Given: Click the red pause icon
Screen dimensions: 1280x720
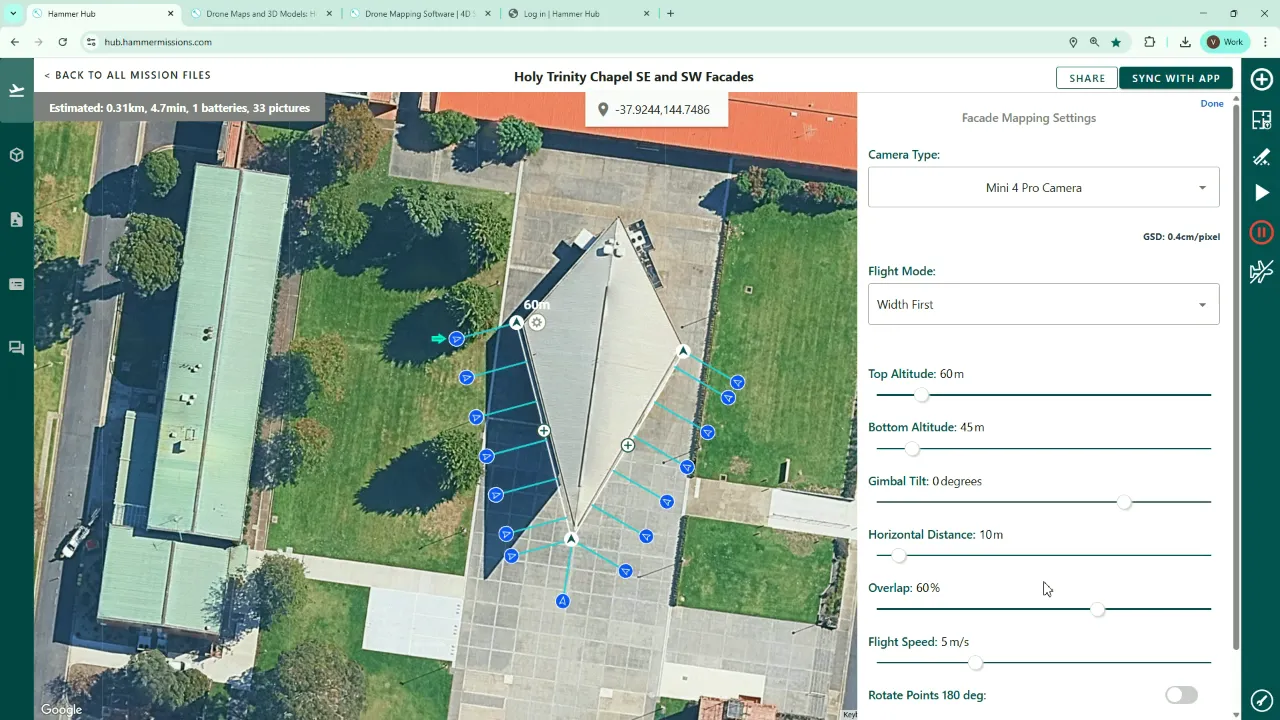Looking at the screenshot, I should (x=1261, y=232).
